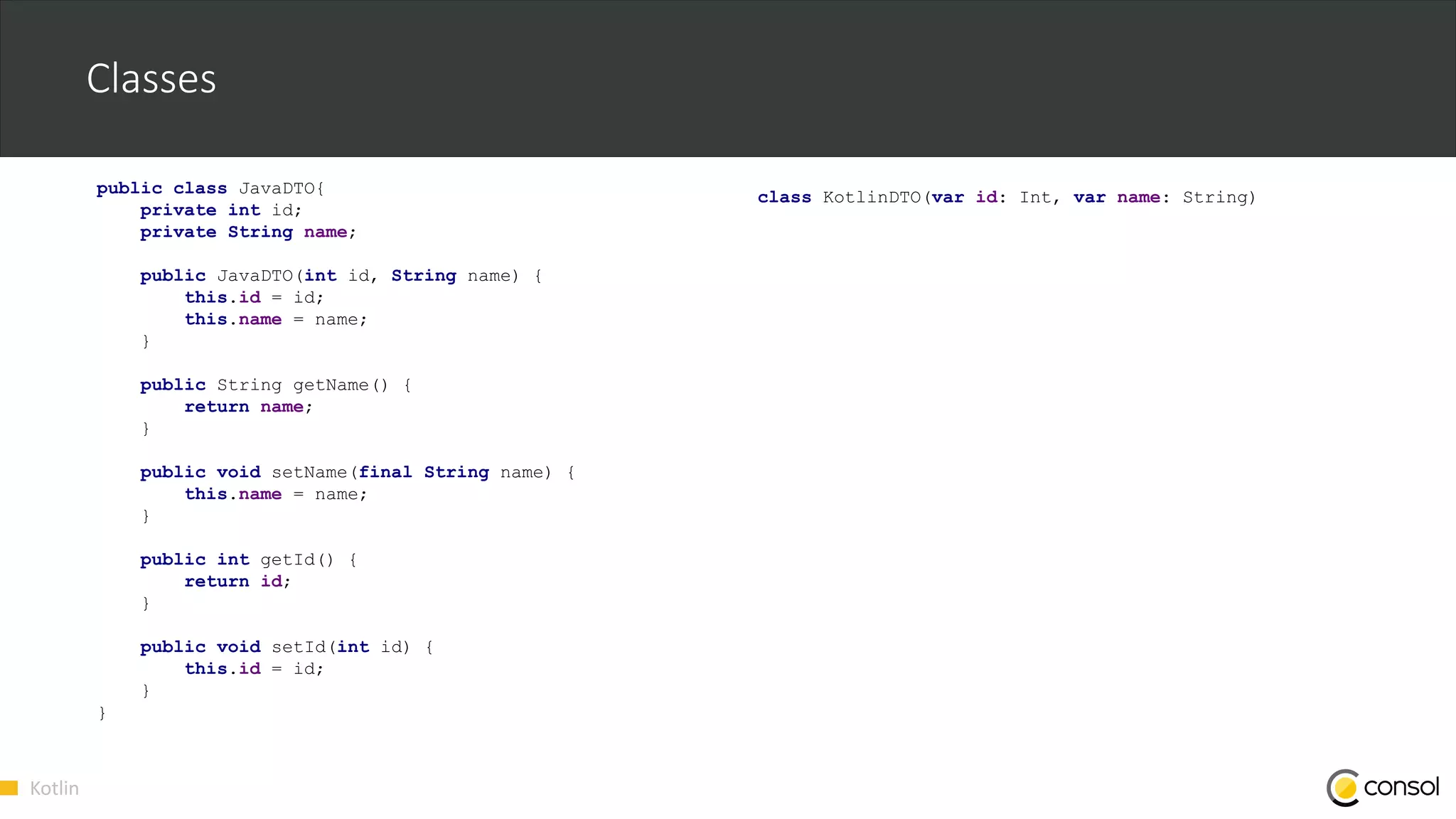Click the JavaDTO constructor signature line
This screenshot has height=819, width=1456.
(341, 276)
